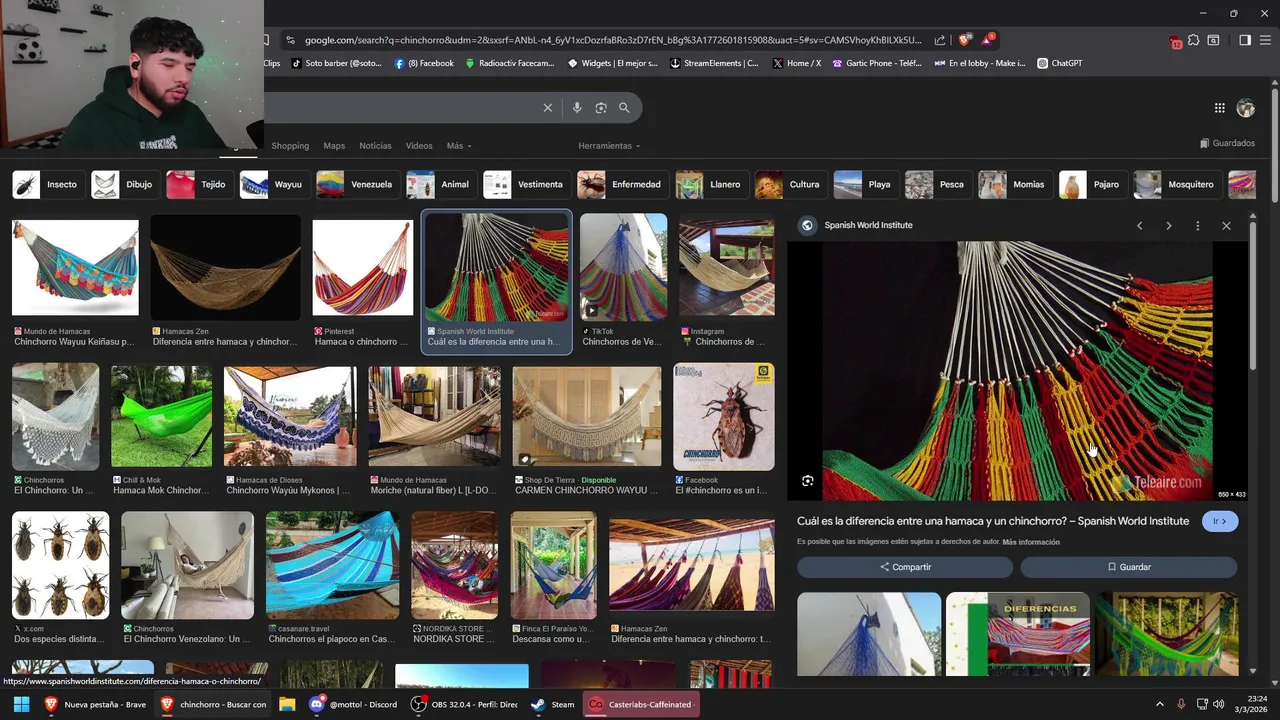Open the Google account avatar menu

pyautogui.click(x=1246, y=108)
